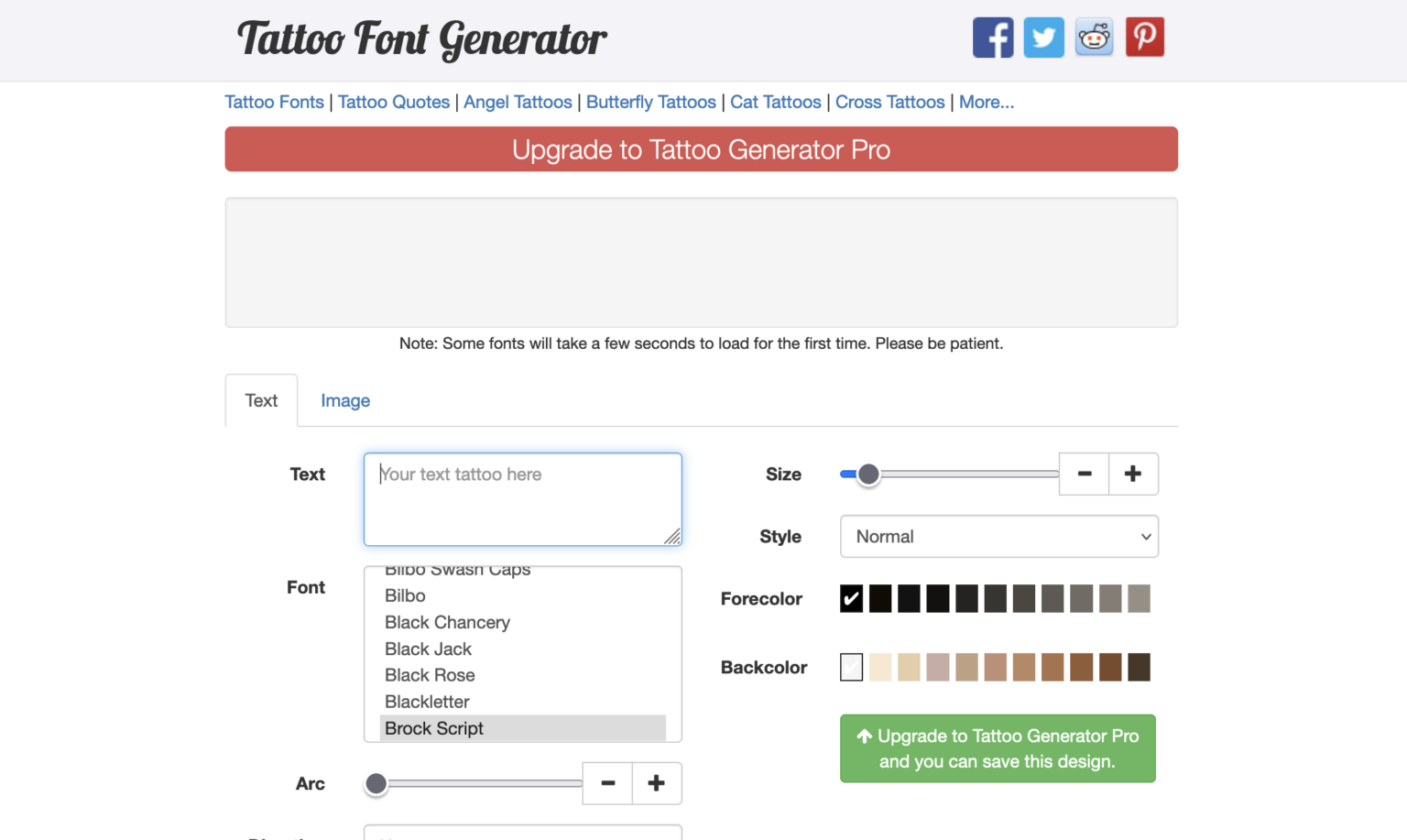Share the design on Facebook
The height and width of the screenshot is (840, 1407).
coord(993,37)
